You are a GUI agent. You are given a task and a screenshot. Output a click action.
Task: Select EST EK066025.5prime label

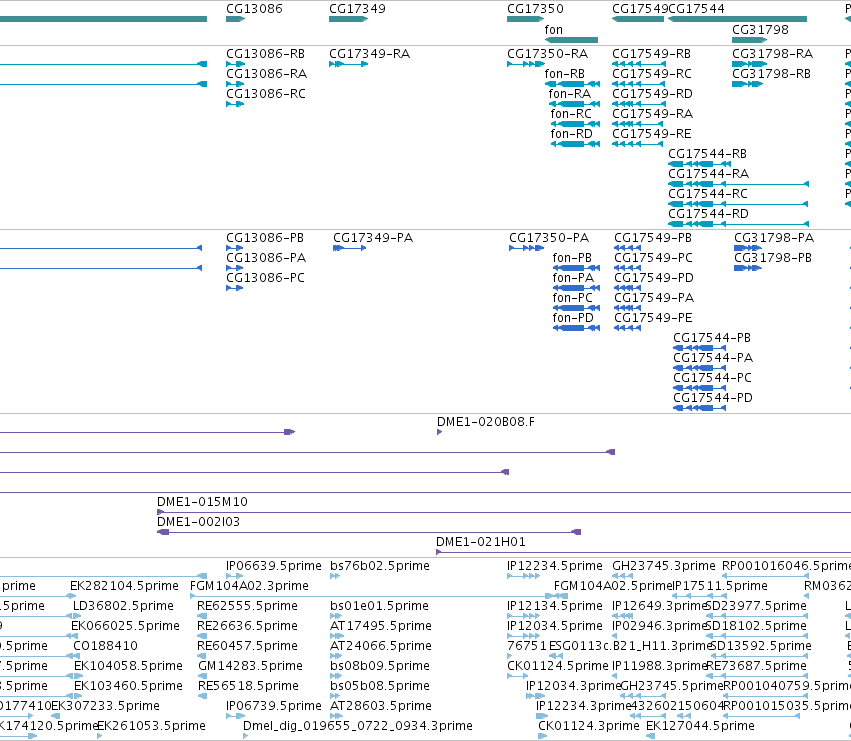pyautogui.click(x=125, y=626)
